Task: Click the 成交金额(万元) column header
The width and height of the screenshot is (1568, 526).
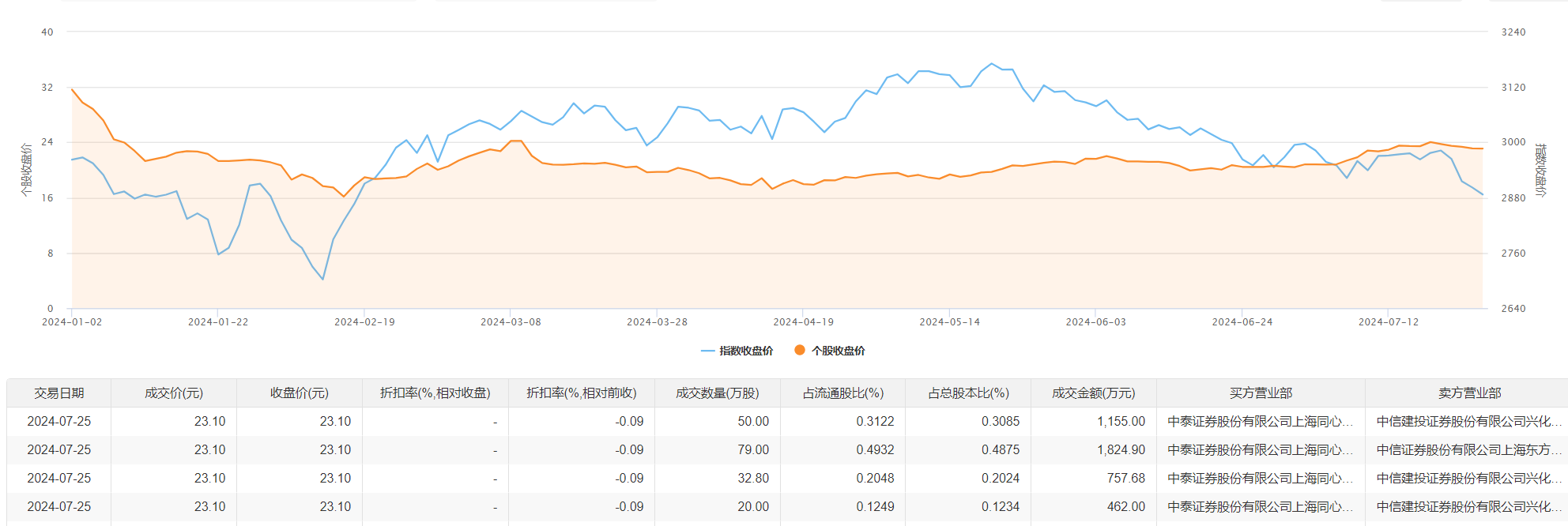Action: (1093, 393)
